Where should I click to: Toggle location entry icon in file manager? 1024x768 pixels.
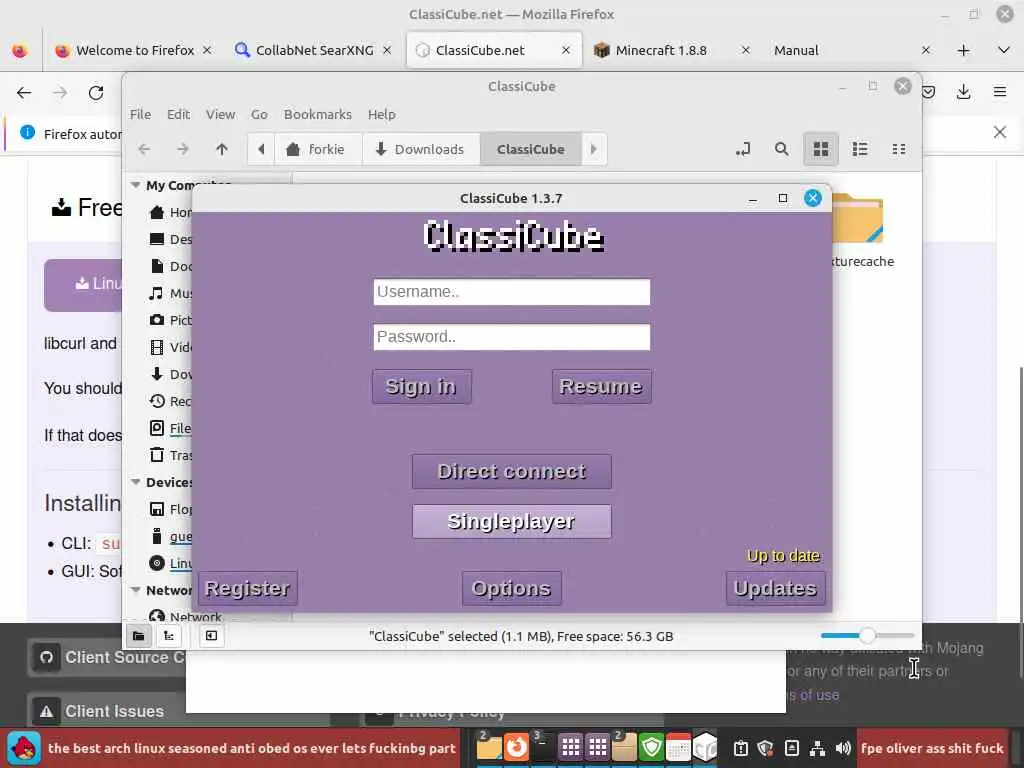tap(743, 150)
